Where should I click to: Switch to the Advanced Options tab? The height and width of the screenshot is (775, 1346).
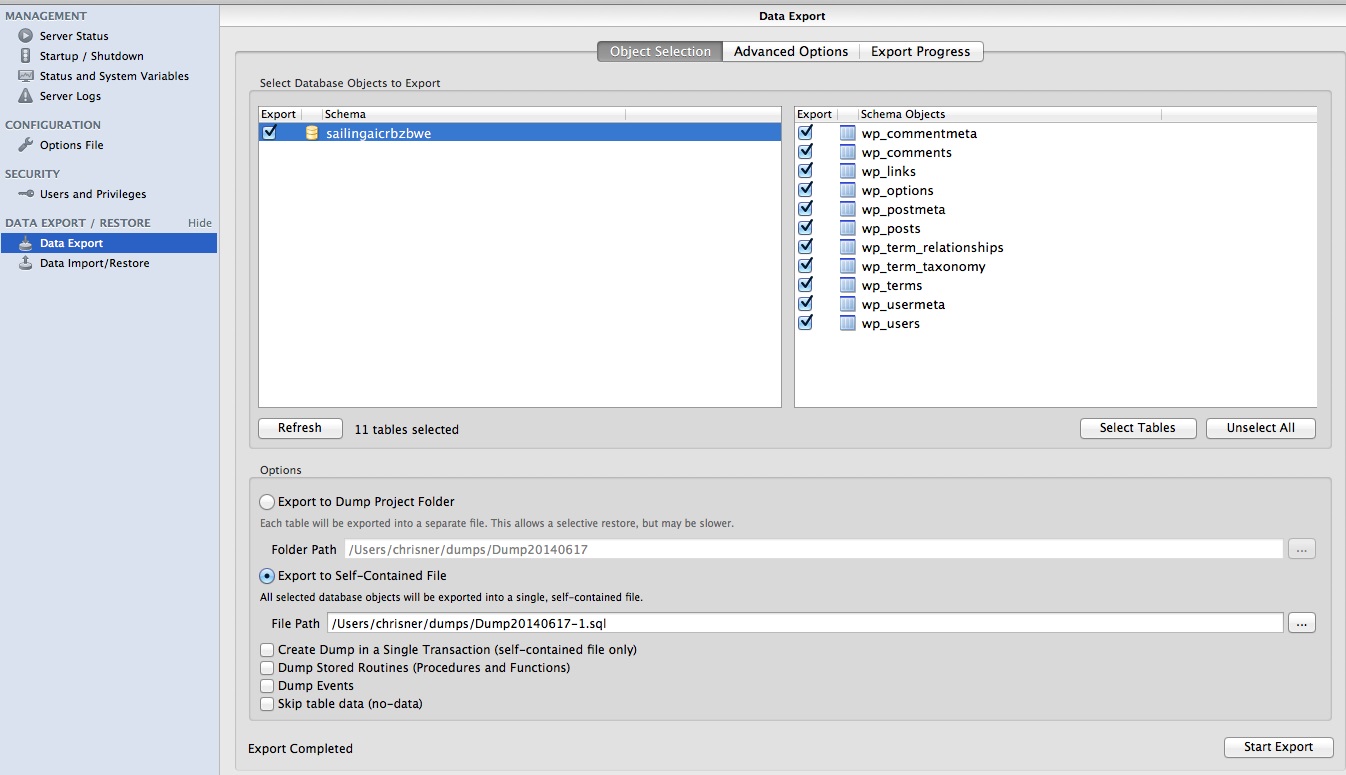(x=790, y=52)
